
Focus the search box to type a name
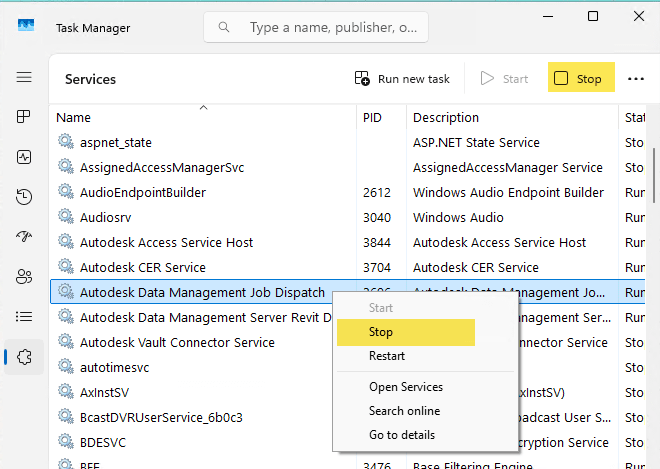point(316,27)
